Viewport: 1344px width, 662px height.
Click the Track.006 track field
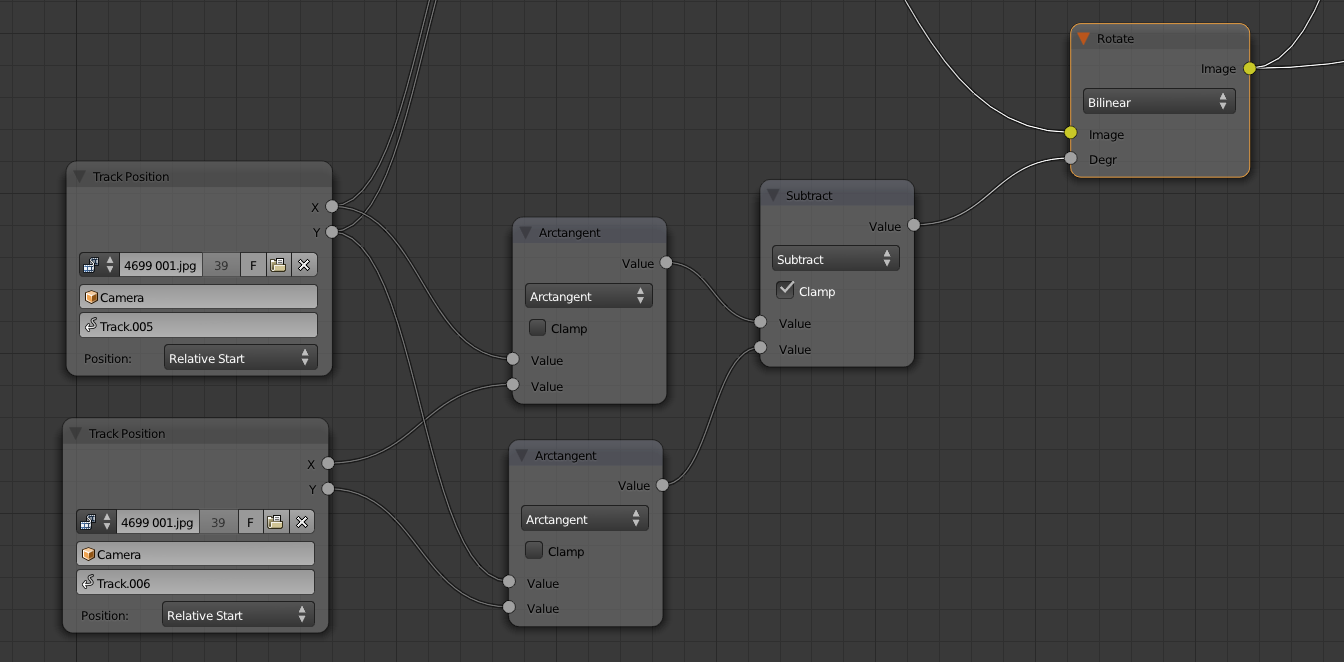(x=195, y=583)
